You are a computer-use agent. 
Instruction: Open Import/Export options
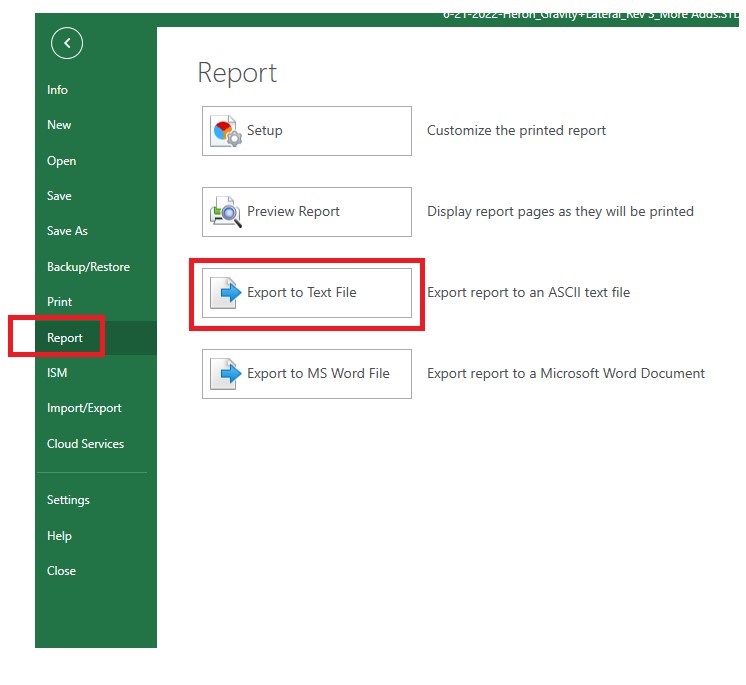(84, 408)
